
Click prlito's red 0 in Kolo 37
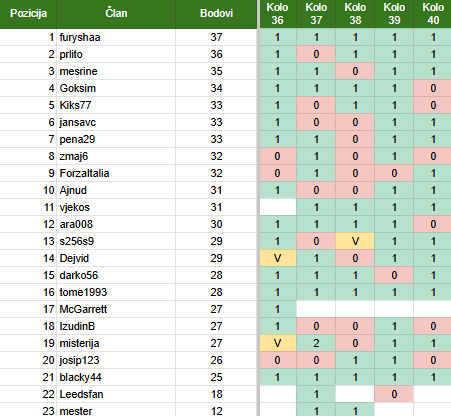tap(316, 54)
